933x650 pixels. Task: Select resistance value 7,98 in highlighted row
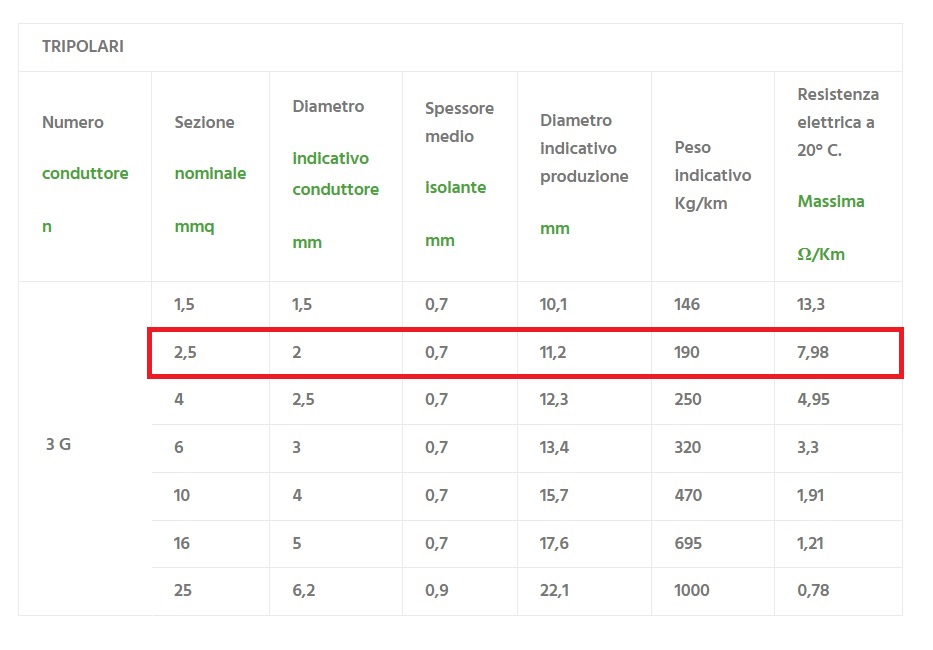coord(813,352)
